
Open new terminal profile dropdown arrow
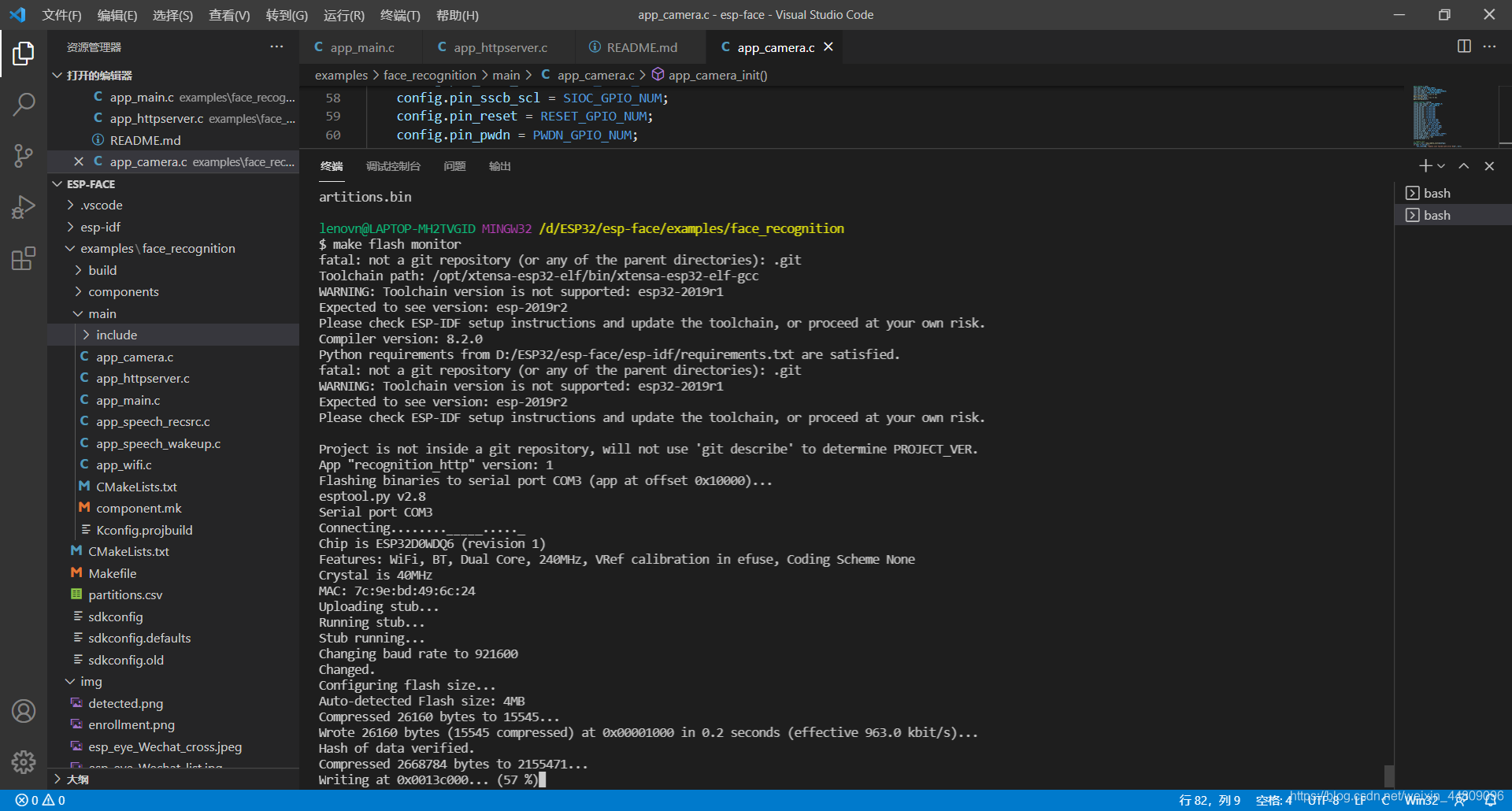[x=1441, y=166]
